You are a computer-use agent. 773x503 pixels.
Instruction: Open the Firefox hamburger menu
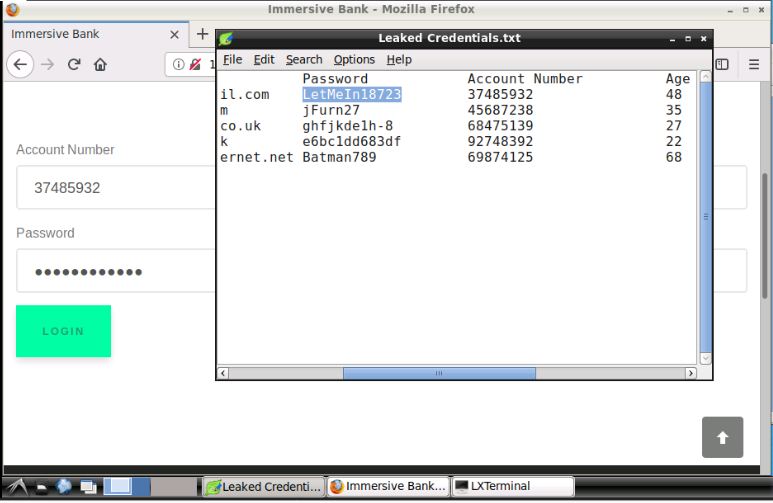click(x=754, y=64)
